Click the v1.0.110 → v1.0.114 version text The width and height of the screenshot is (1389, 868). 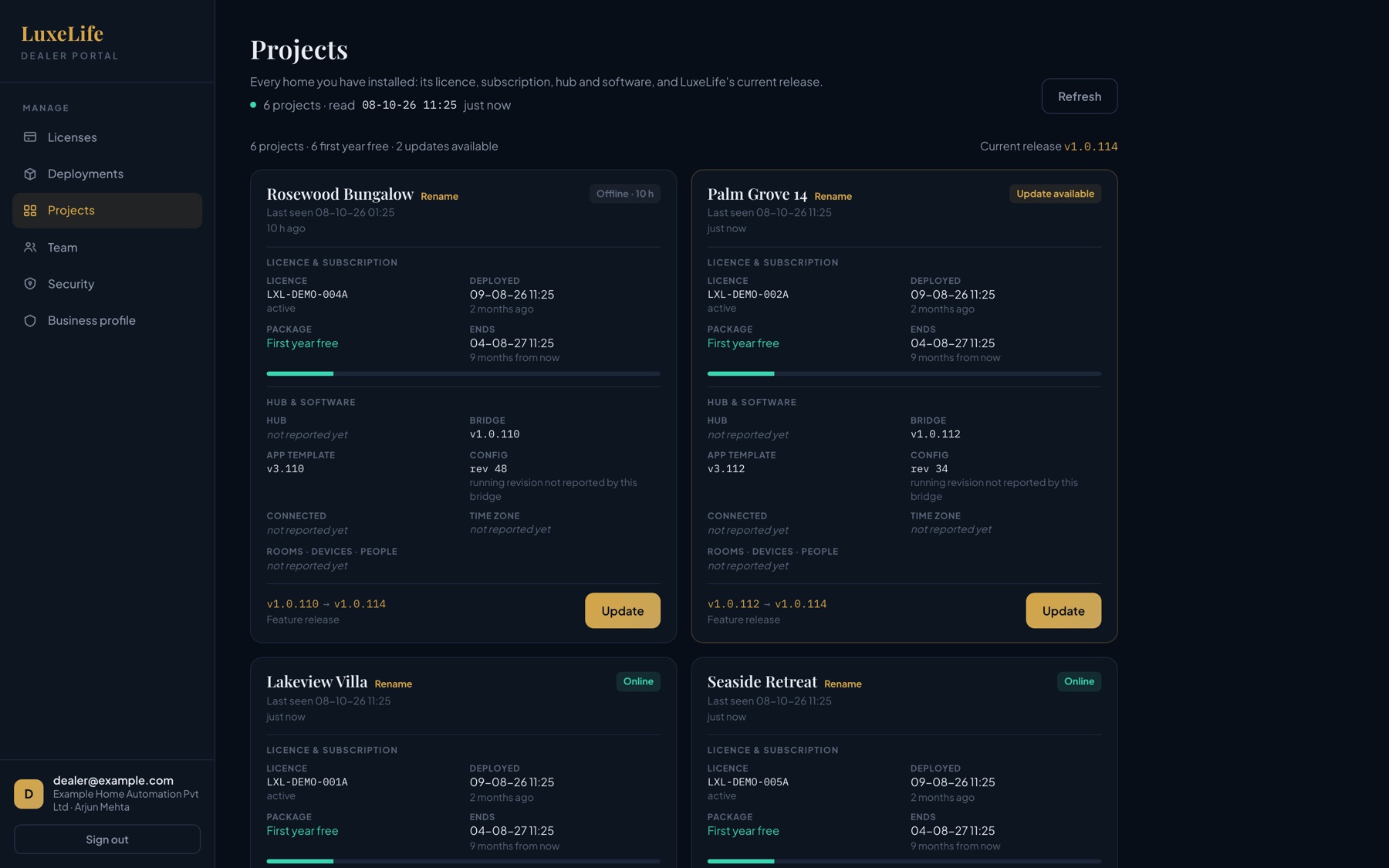click(326, 604)
